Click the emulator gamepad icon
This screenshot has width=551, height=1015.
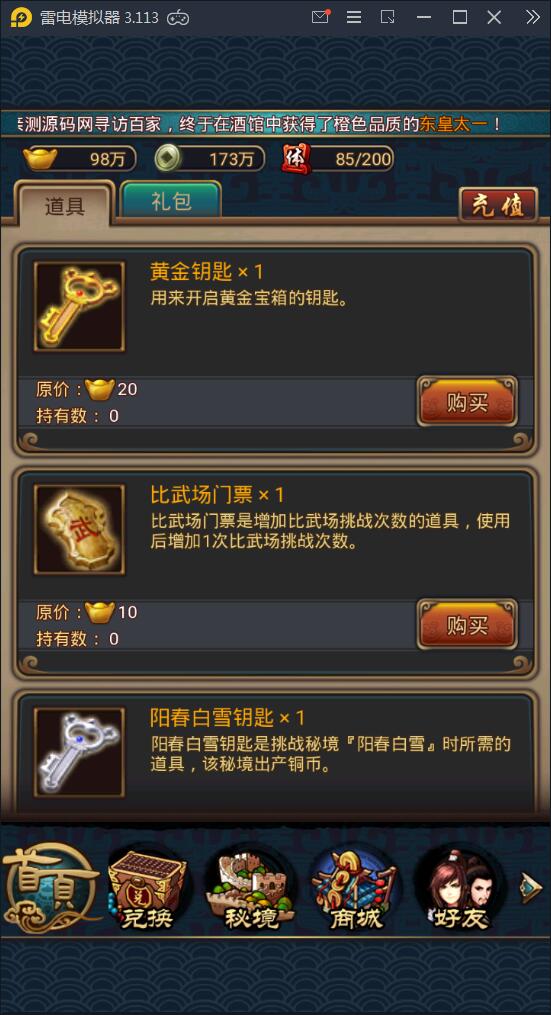(178, 18)
